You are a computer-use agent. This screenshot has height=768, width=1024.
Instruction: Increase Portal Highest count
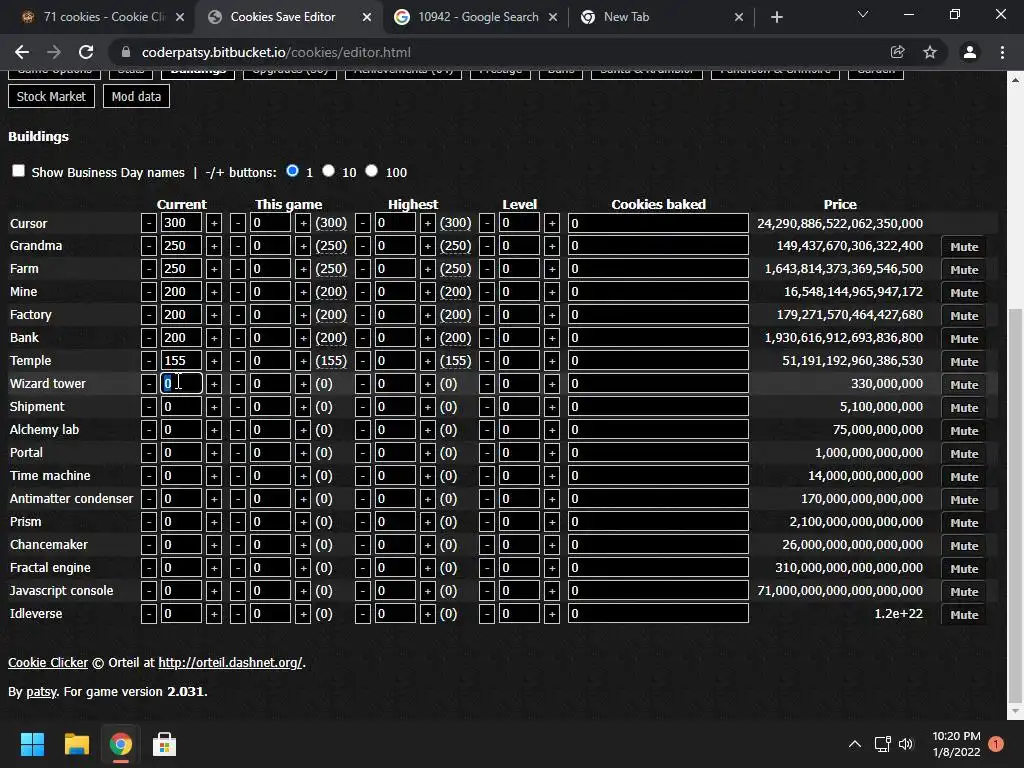coord(428,453)
